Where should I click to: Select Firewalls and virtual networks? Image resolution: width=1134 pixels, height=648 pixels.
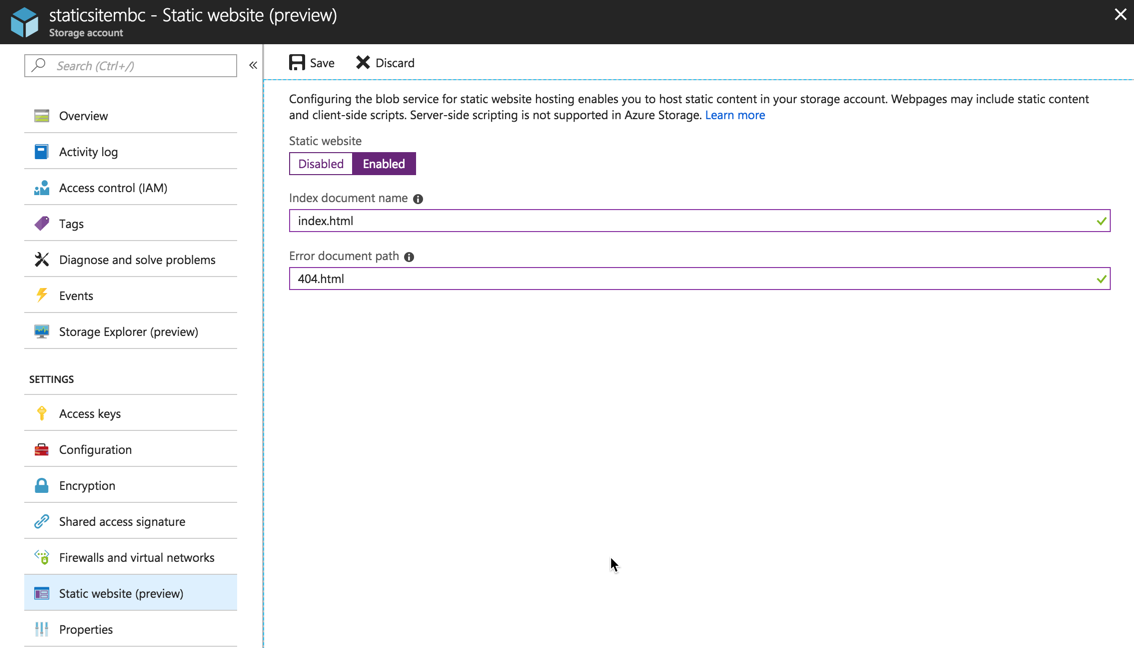136,558
